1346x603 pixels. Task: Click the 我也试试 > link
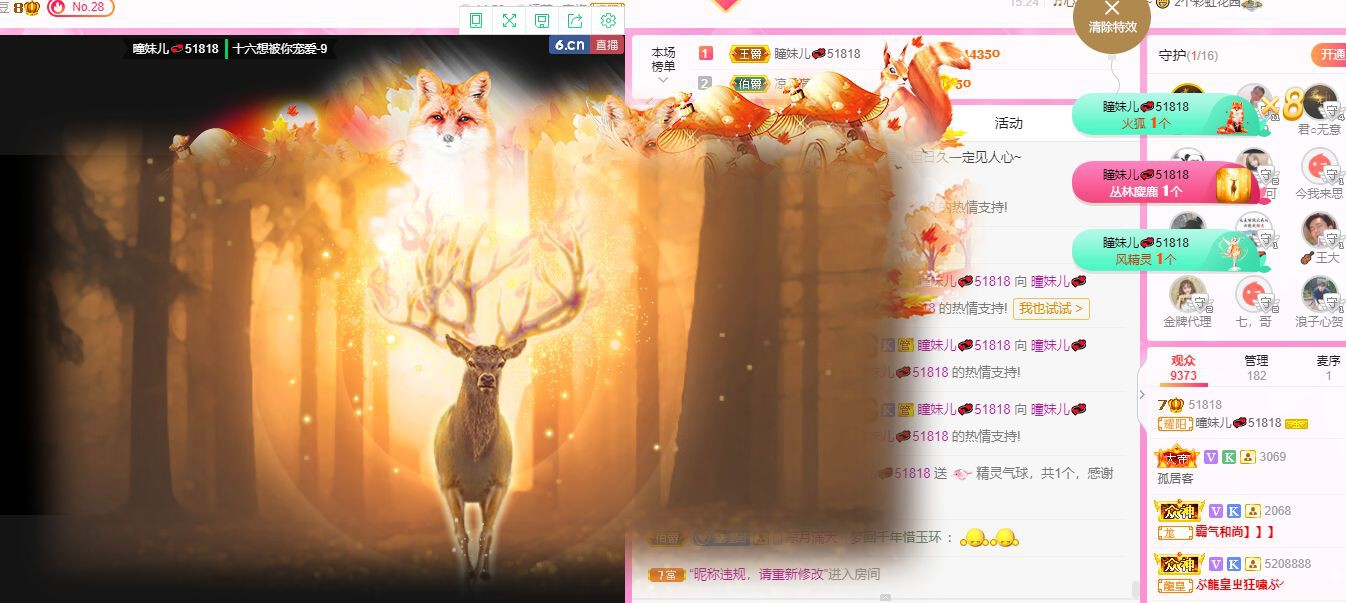click(1051, 309)
